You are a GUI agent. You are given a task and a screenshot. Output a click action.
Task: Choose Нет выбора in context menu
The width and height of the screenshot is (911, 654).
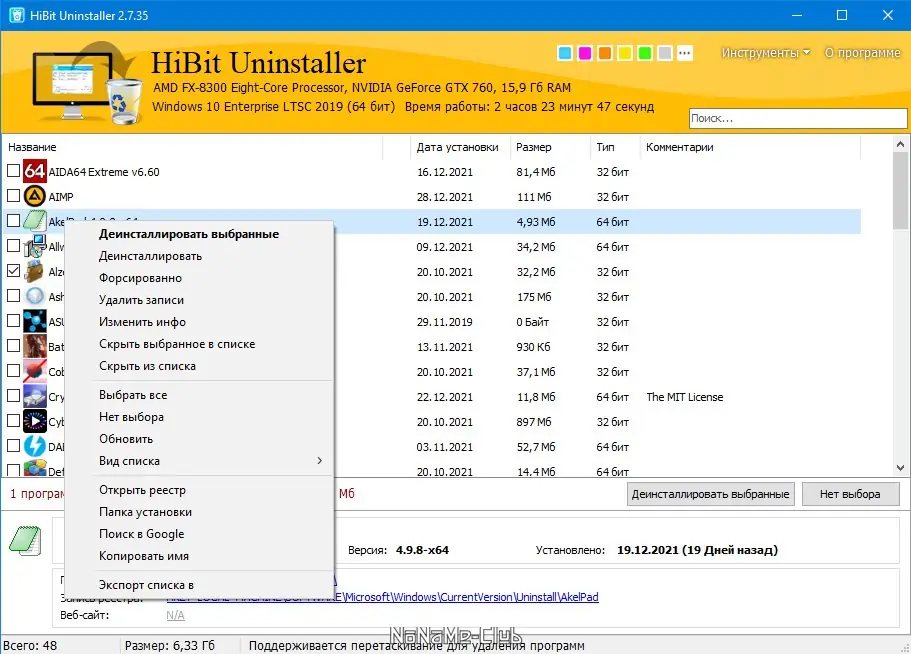[199, 417]
